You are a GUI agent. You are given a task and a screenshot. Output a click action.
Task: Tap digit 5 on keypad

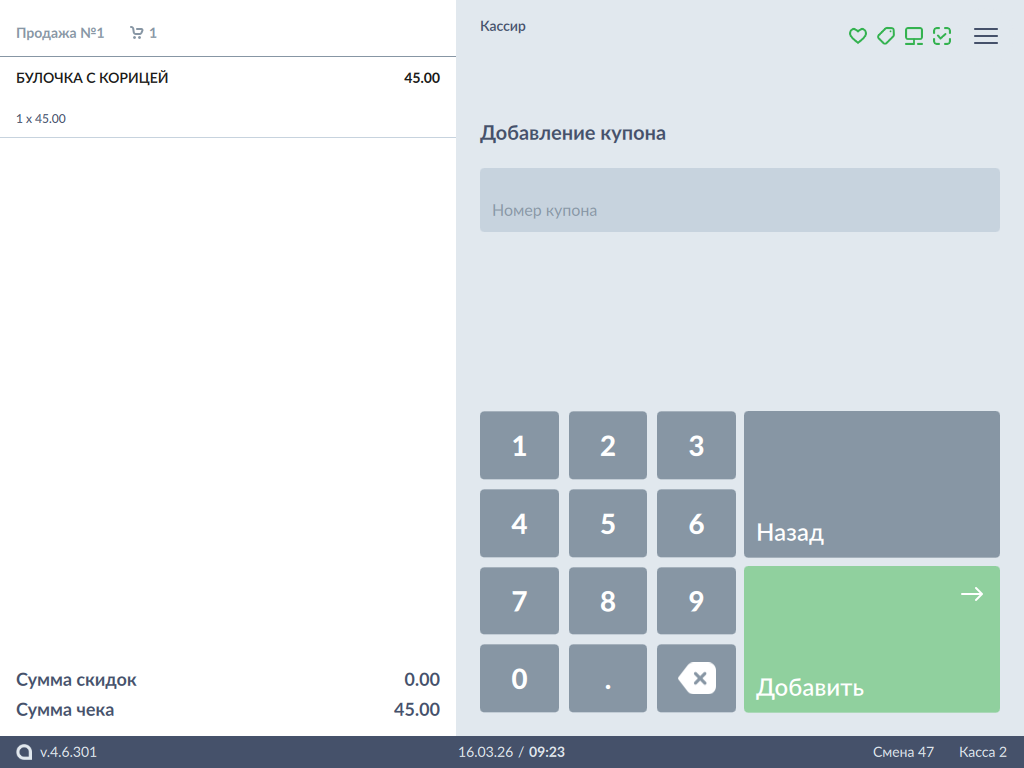[607, 523]
